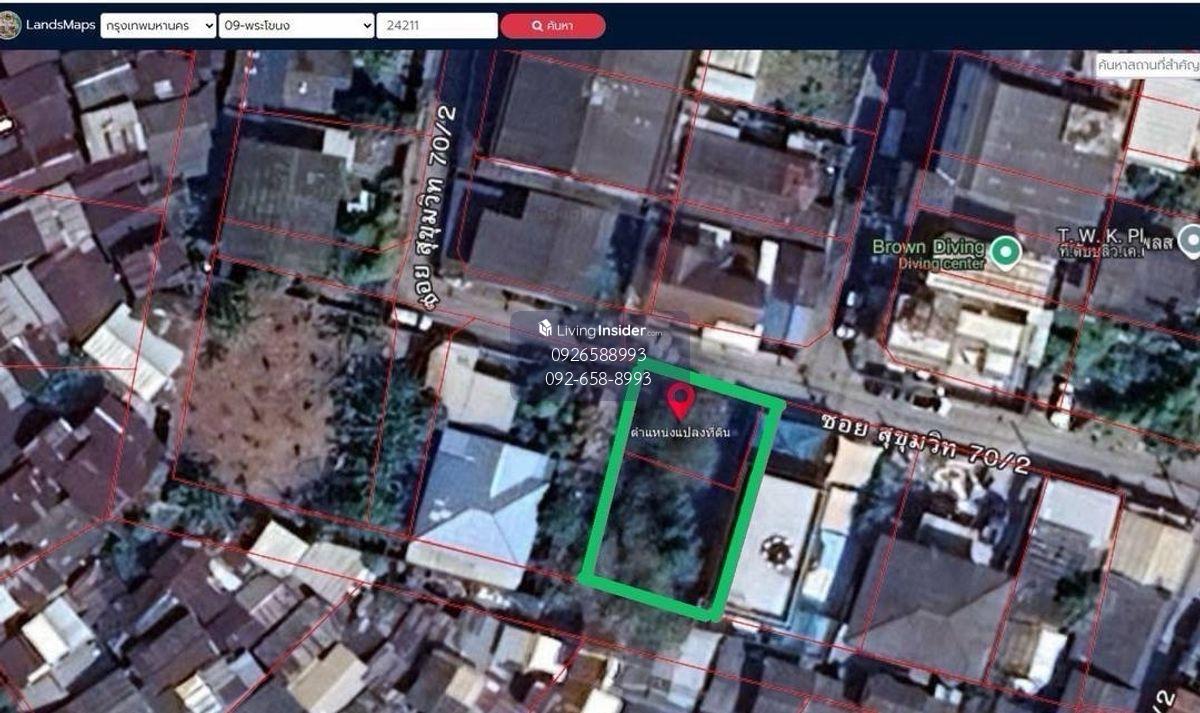Click the gray T.W.K. place marker

click(x=1190, y=241)
